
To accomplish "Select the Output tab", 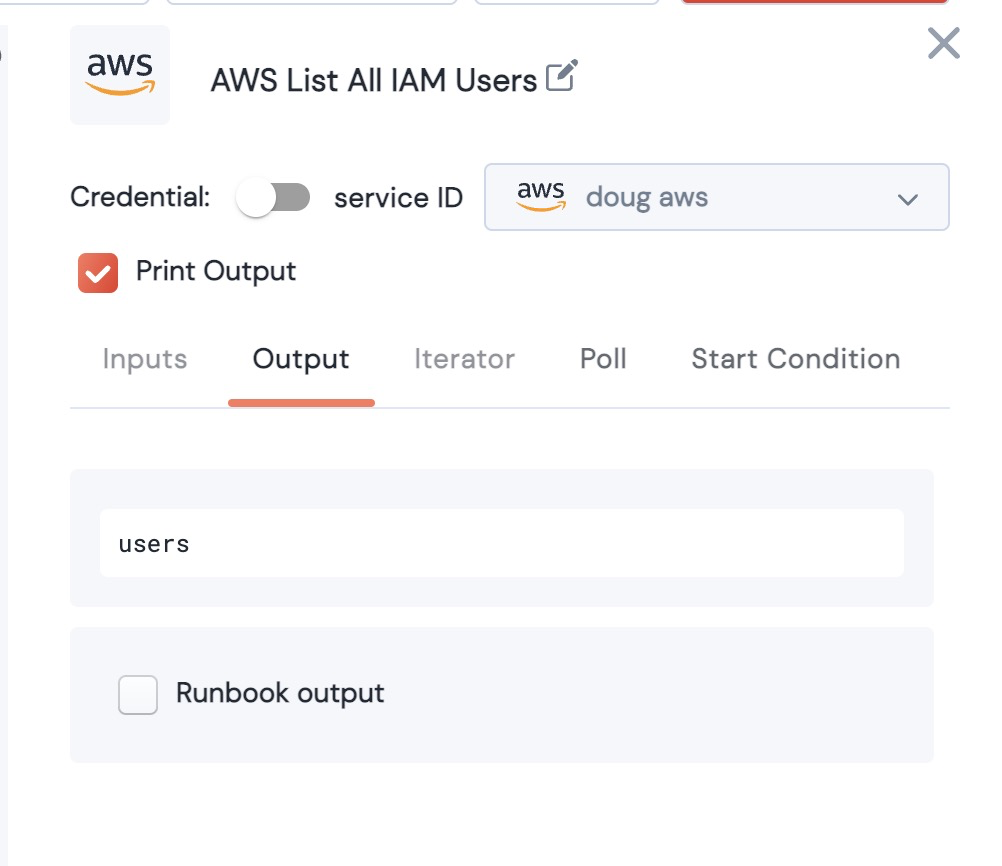I will point(301,359).
